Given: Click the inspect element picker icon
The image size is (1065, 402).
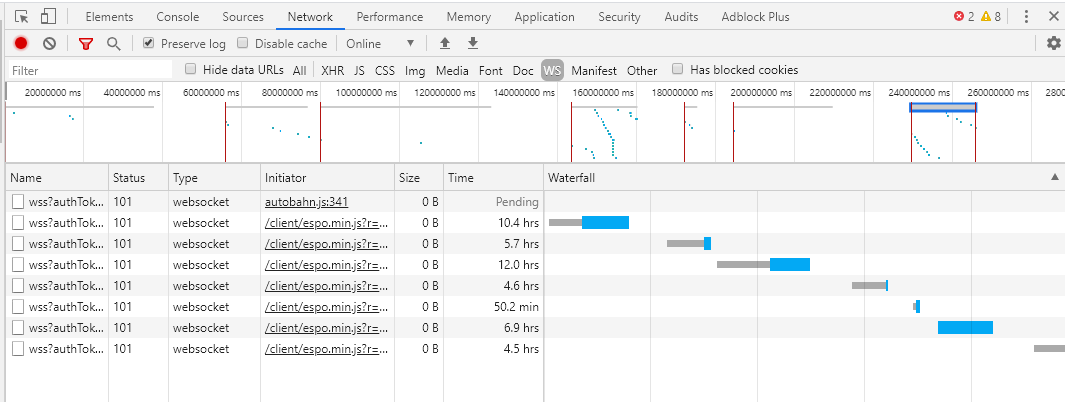Looking at the screenshot, I should pos(22,17).
